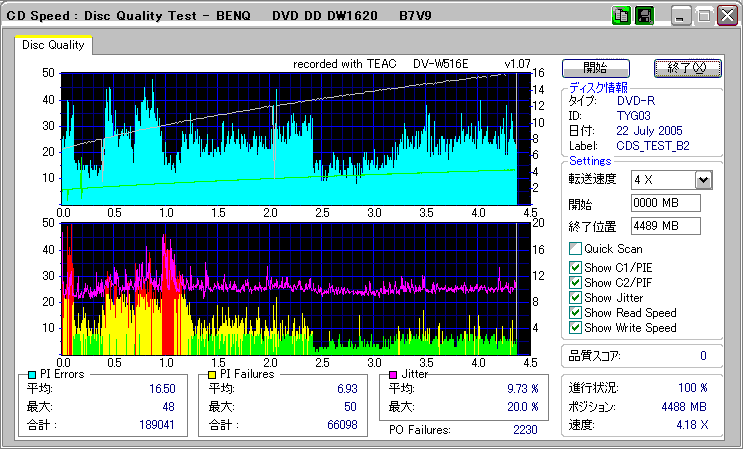Close the window with the X icon
This screenshot has width=743, height=449.
click(728, 16)
